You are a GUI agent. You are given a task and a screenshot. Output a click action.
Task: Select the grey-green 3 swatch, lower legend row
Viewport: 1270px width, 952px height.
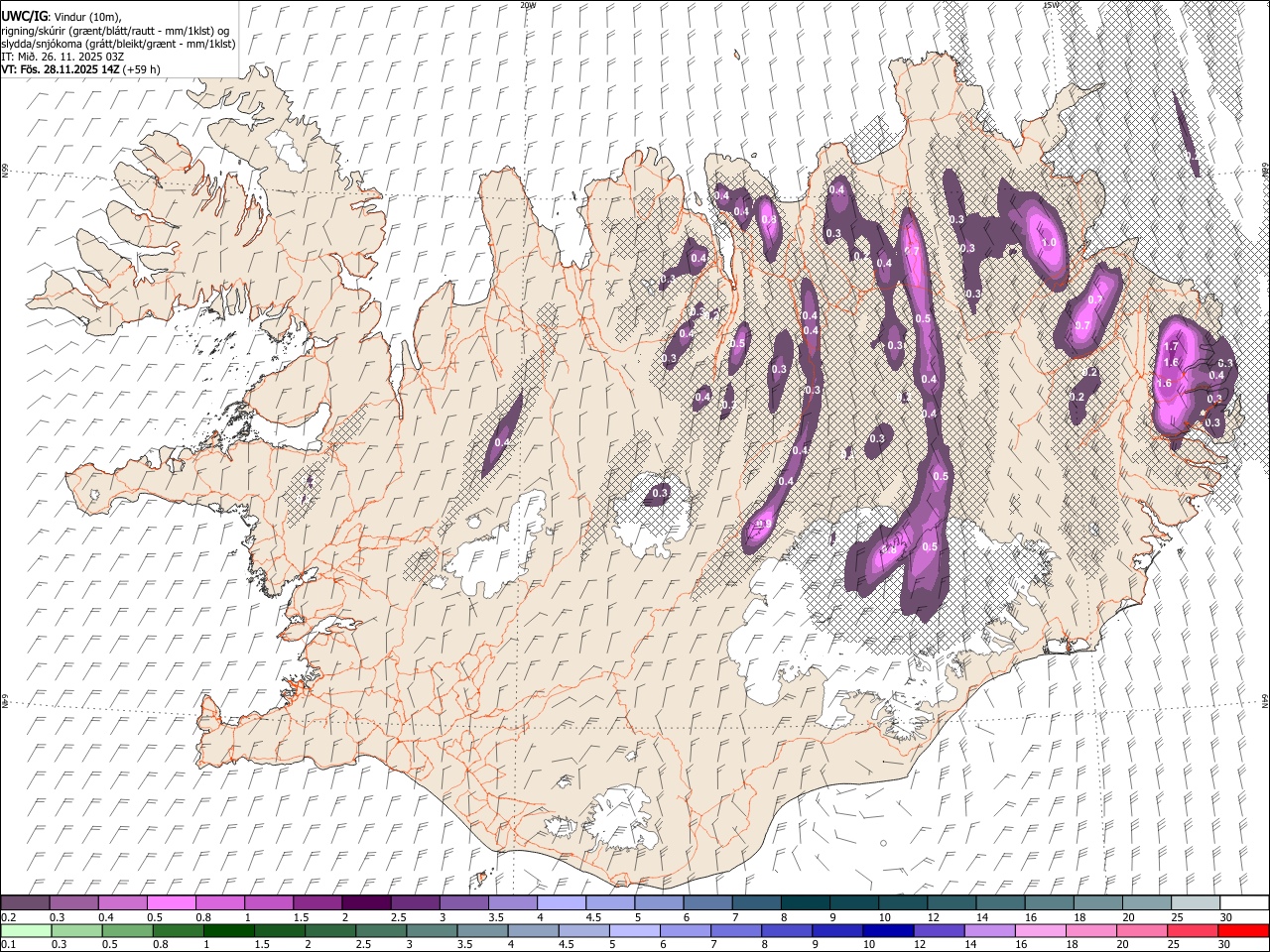[432, 931]
